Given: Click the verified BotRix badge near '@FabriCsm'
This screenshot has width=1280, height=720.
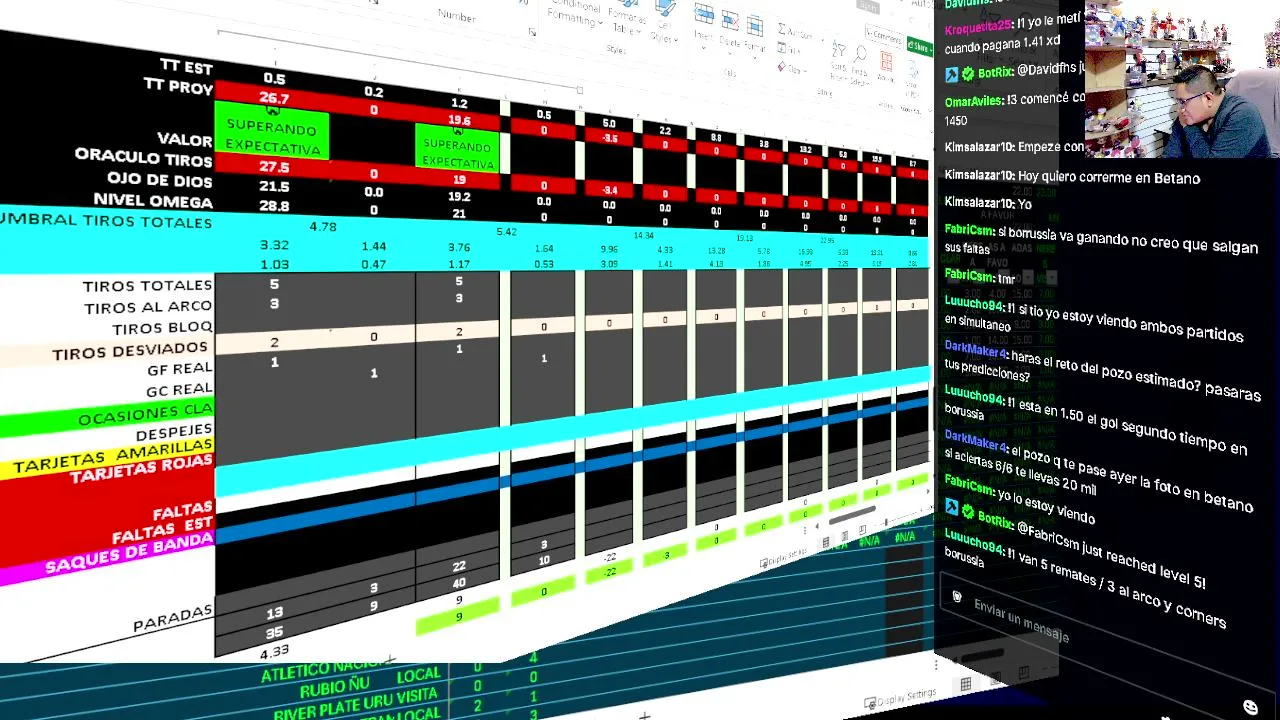Looking at the screenshot, I should coord(967,511).
